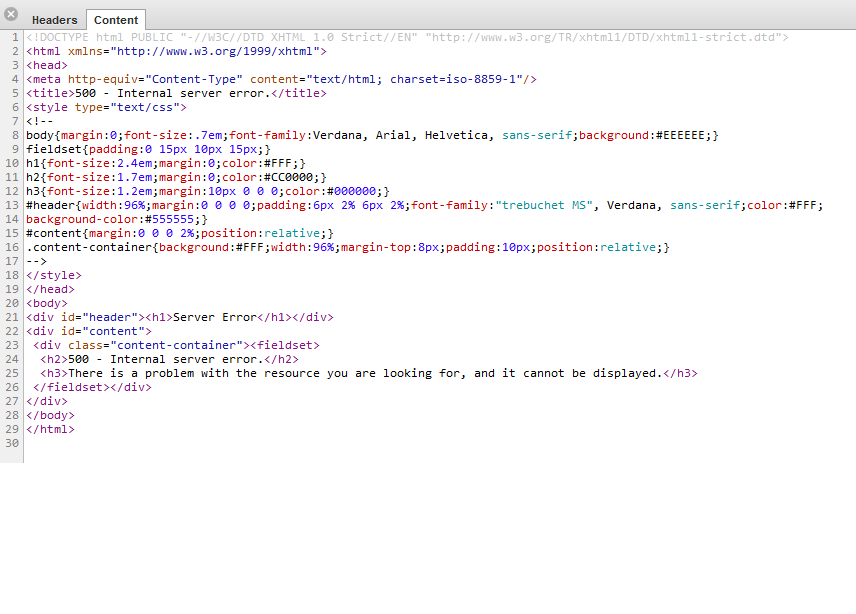Click the DOCTYPE declaration on line 1

click(x=407, y=37)
